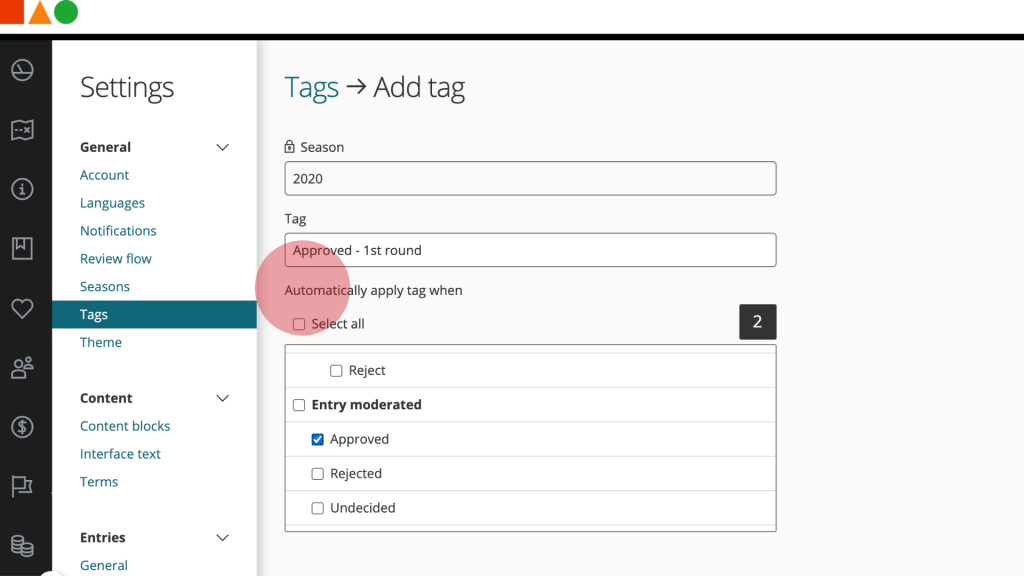Viewport: 1024px width, 576px height.
Task: Select the map card icon in sidebar
Action: coord(22,129)
